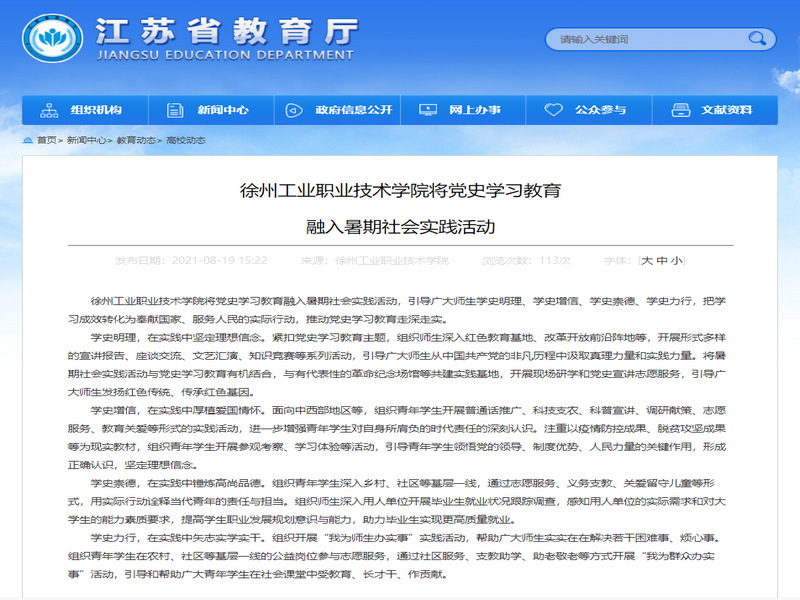Screen dimensions: 800x600
Task: Open 公众参与 via its heart icon
Action: point(553,110)
